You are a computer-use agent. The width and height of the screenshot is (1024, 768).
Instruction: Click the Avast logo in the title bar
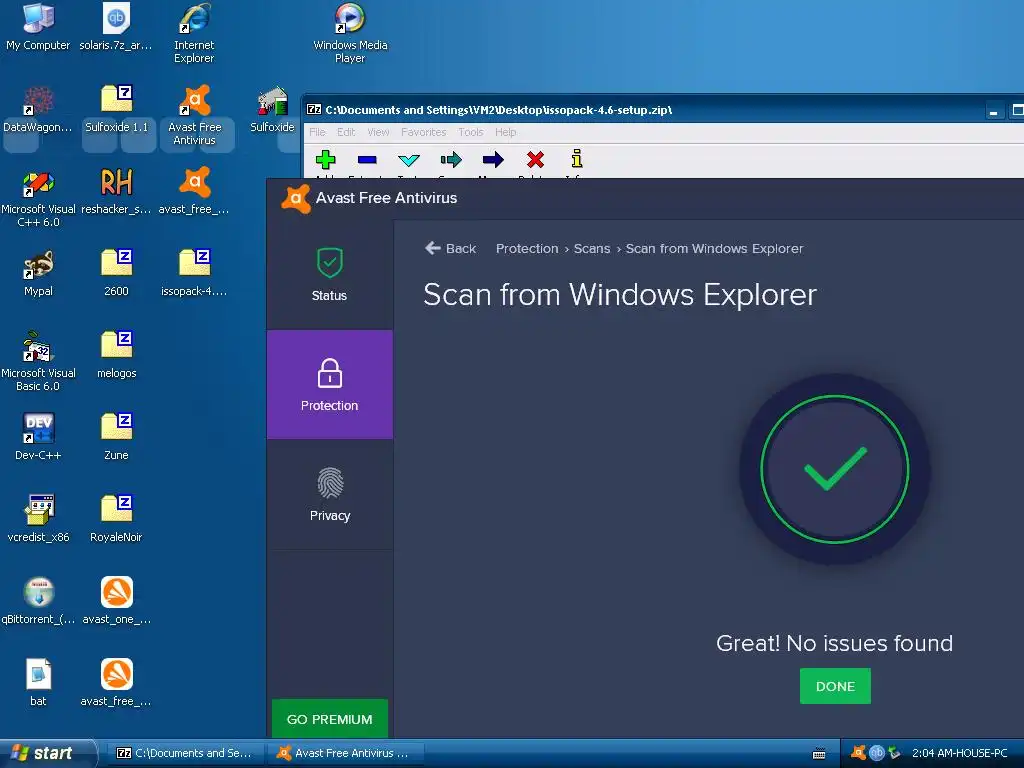(296, 198)
